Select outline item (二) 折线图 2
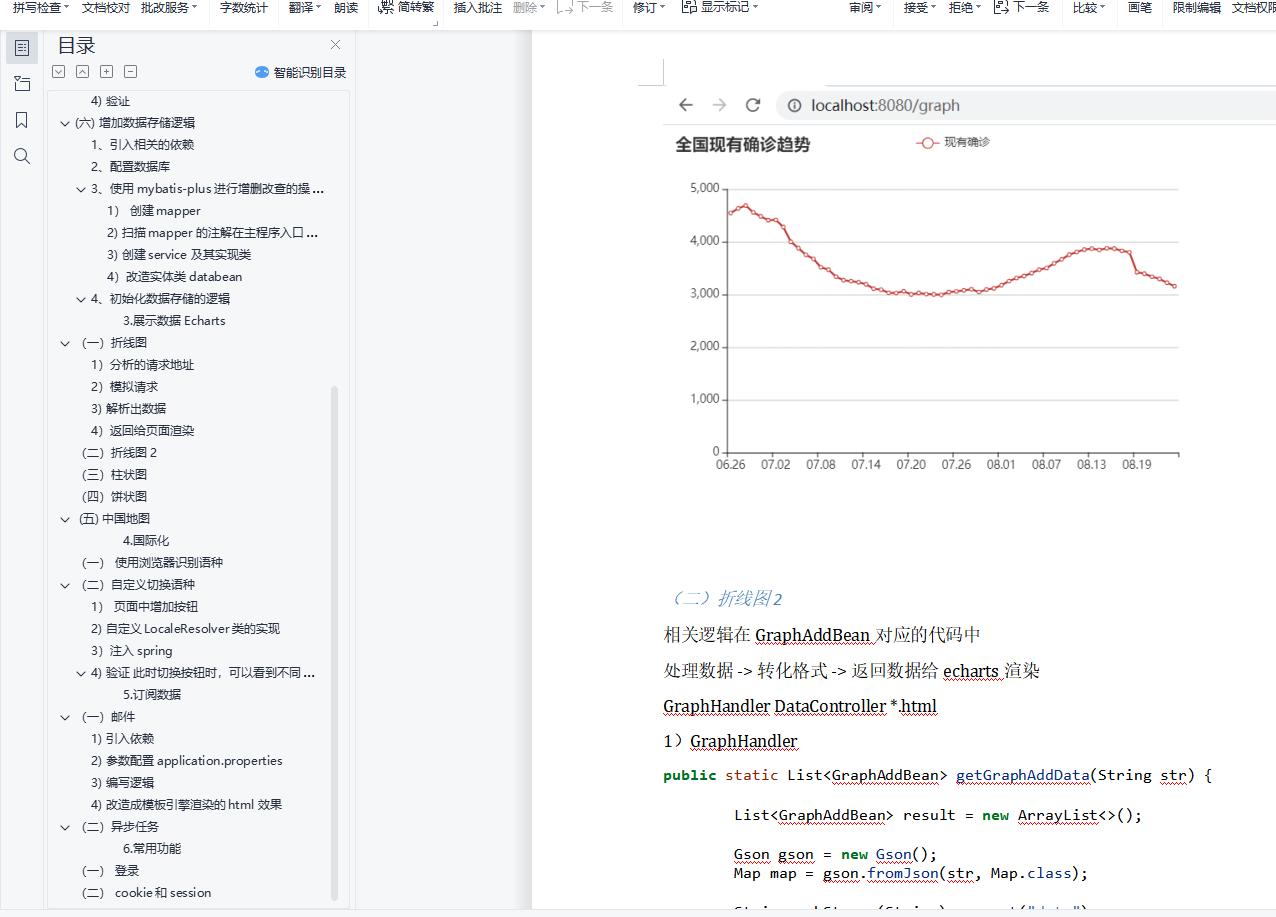The height and width of the screenshot is (917, 1276). pos(120,453)
